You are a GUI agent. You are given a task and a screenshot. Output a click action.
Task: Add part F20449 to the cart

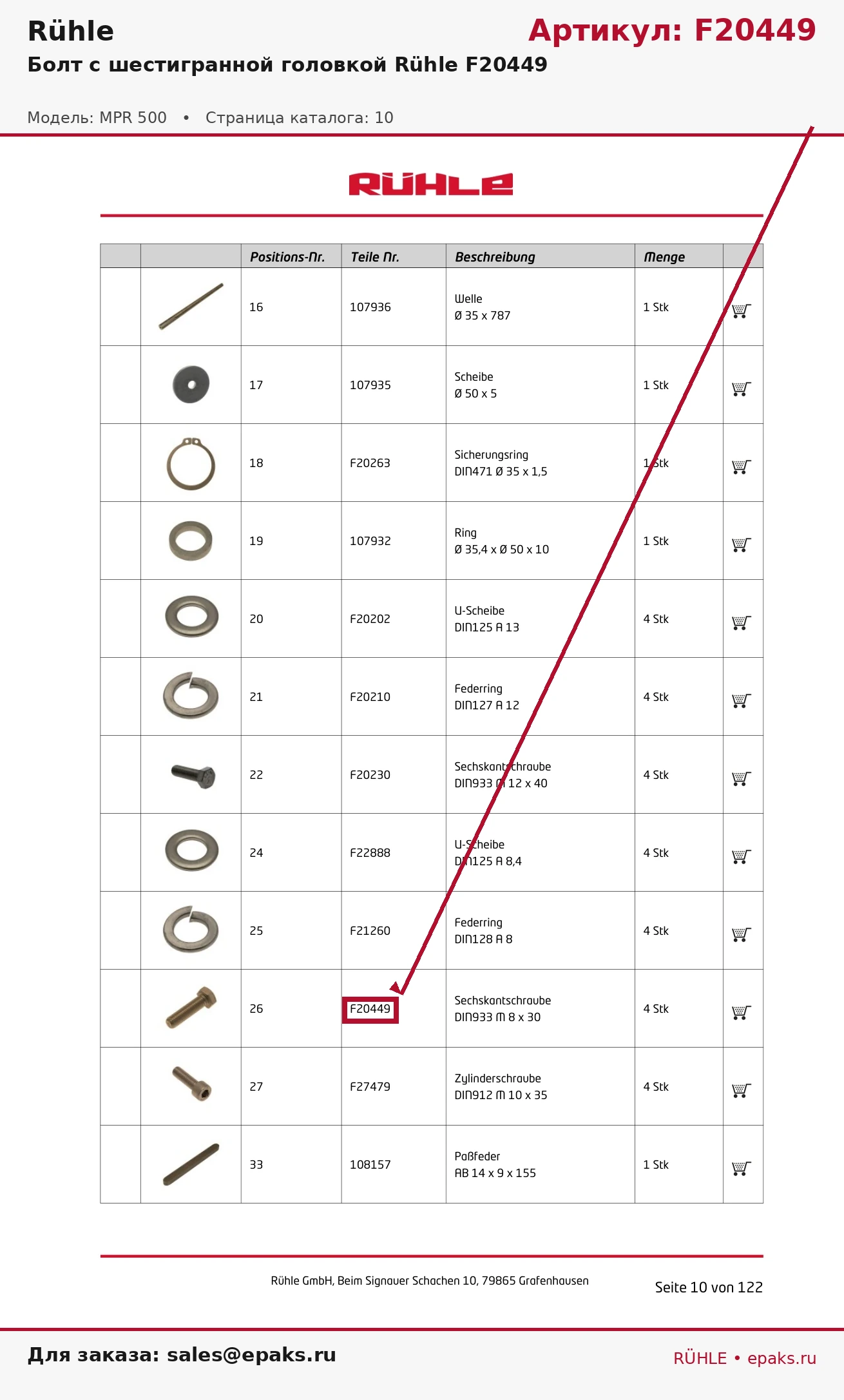pos(742,1012)
